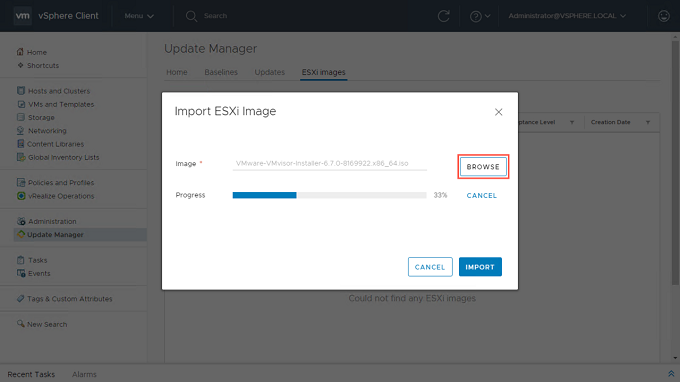The image size is (680, 382).
Task: Click the New Search icon
Action: (x=20, y=323)
